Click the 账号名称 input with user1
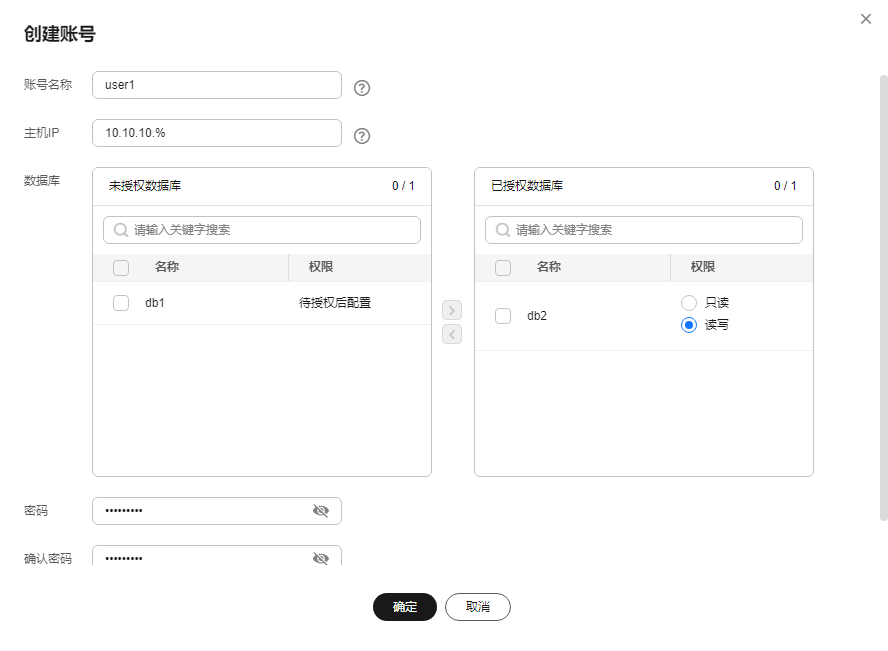The width and height of the screenshot is (888, 651). pos(217,85)
